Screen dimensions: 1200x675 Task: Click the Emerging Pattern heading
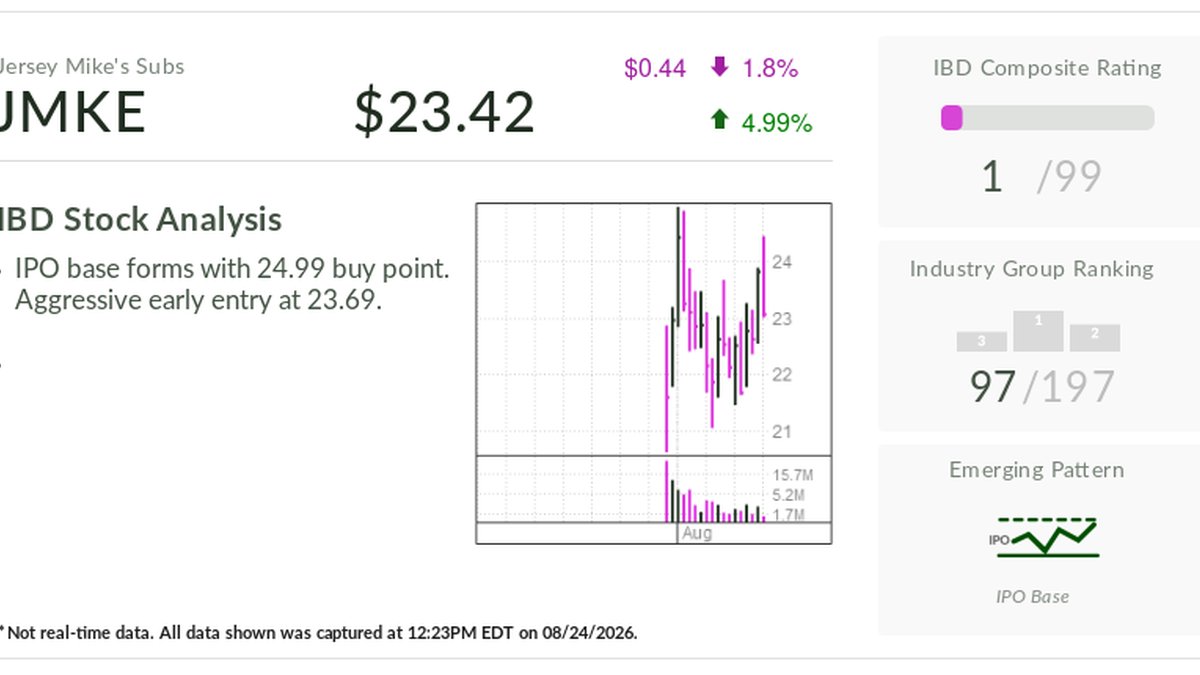1037,470
